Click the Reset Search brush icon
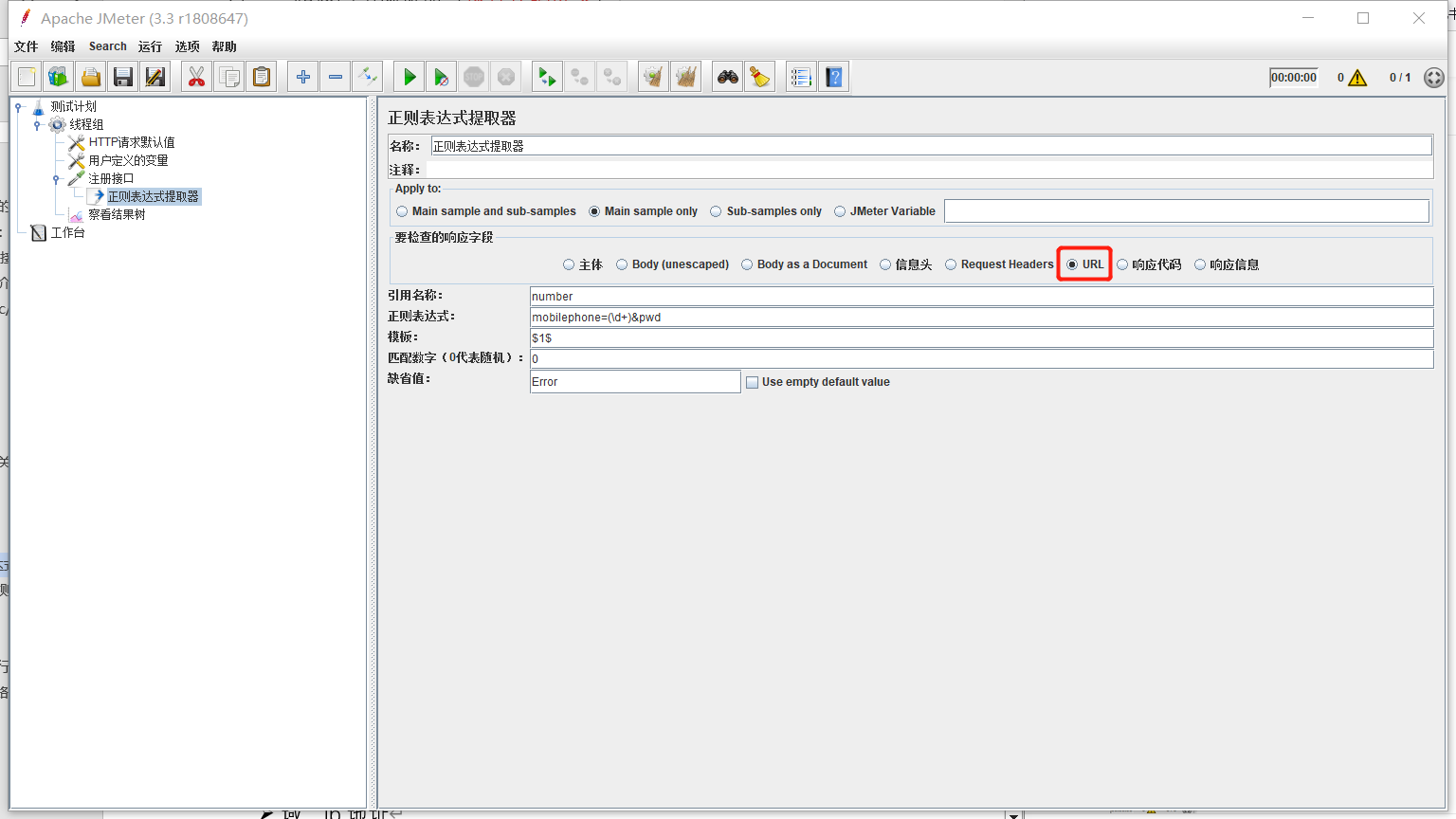Screen dimensions: 1456x819 (759, 77)
